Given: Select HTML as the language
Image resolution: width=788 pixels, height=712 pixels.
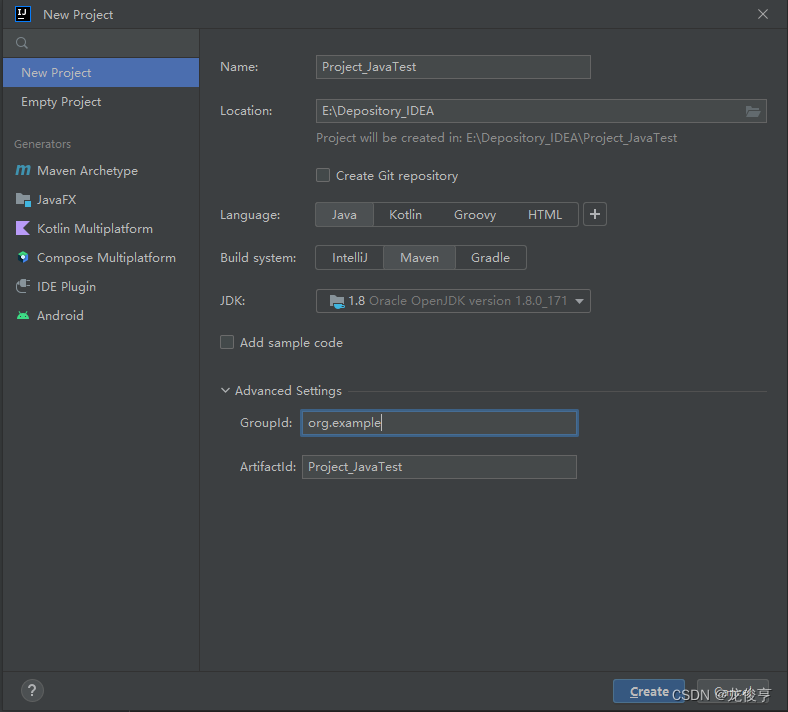Looking at the screenshot, I should click(x=545, y=215).
